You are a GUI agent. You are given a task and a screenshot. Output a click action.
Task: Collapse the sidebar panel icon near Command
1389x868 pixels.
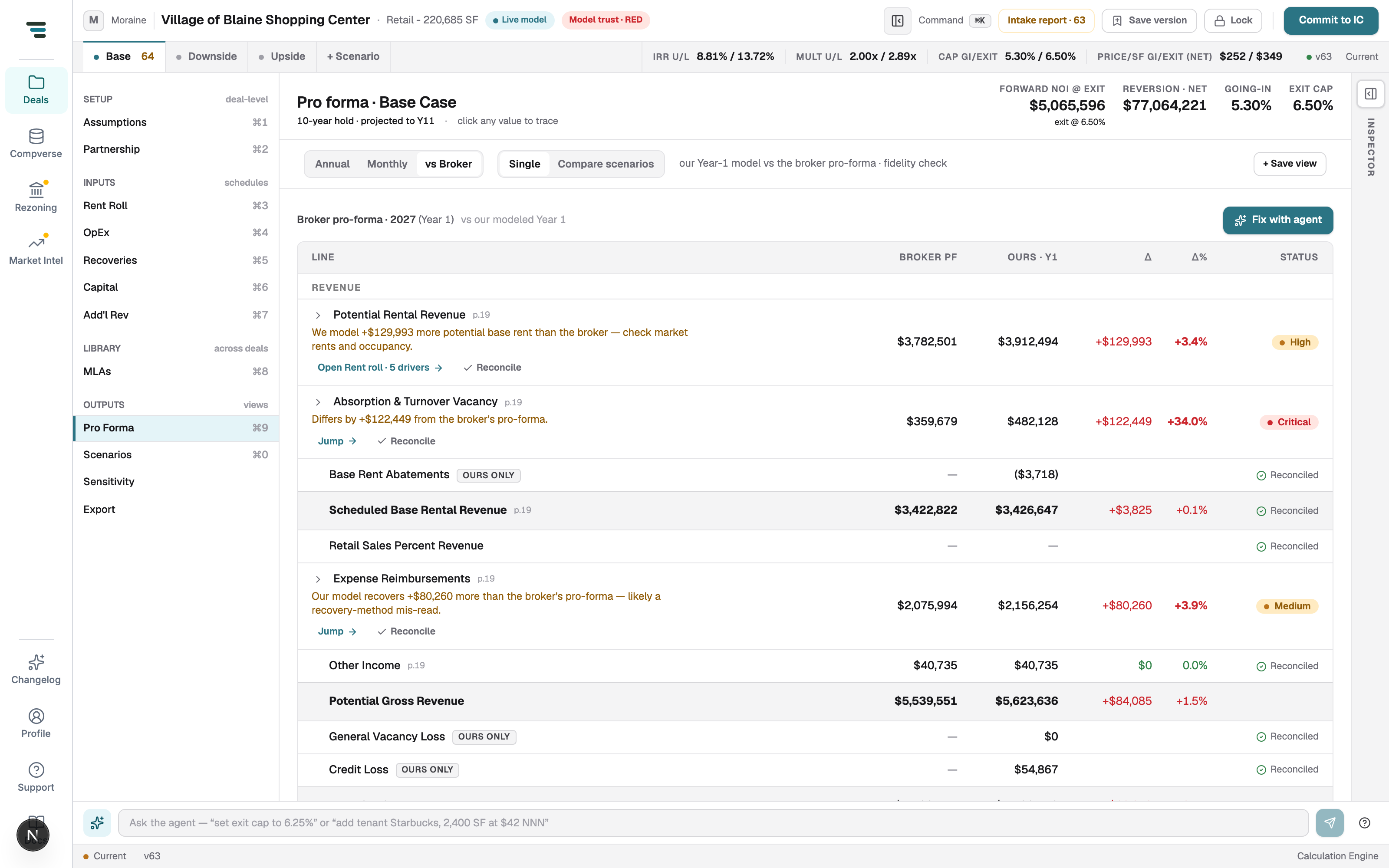(898, 21)
